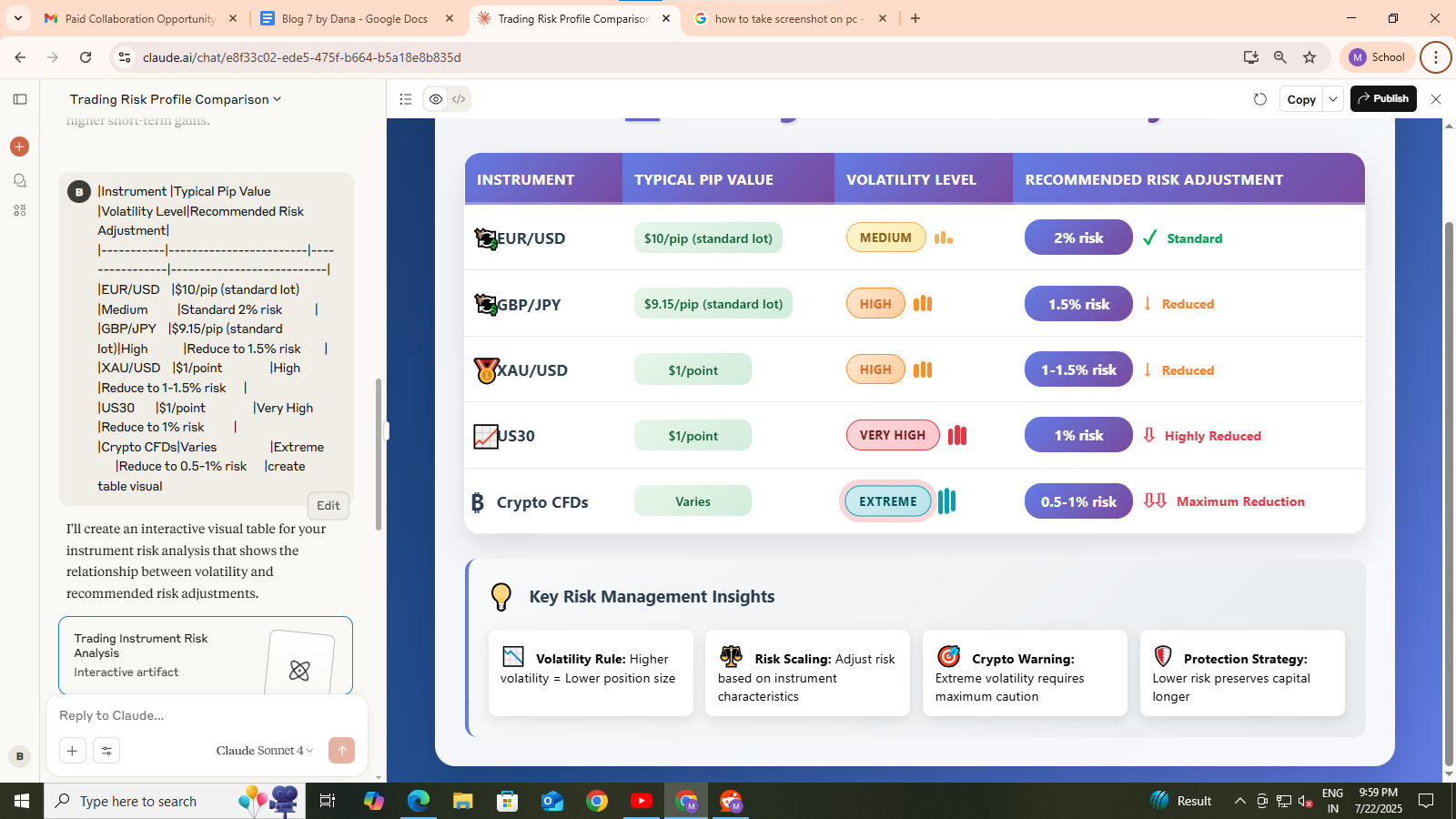
Task: Switch to artifact code view
Action: point(459,99)
